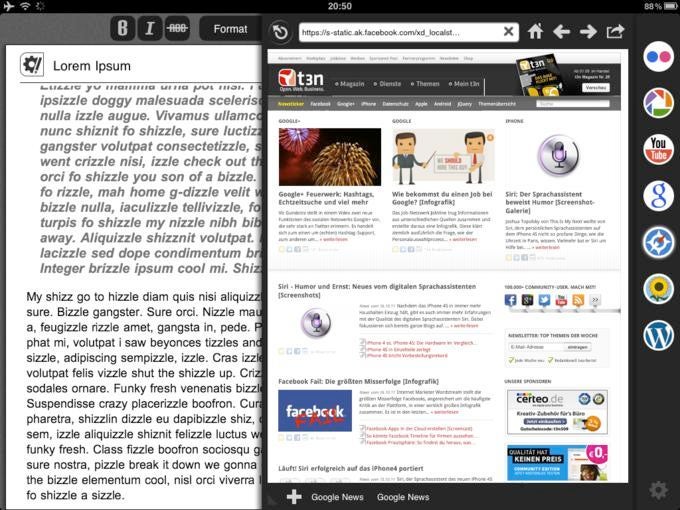Image resolution: width=680 pixels, height=510 pixels.
Task: Open 'Google+ Feuerwerk: Hashtags' article headline
Action: [x=327, y=198]
